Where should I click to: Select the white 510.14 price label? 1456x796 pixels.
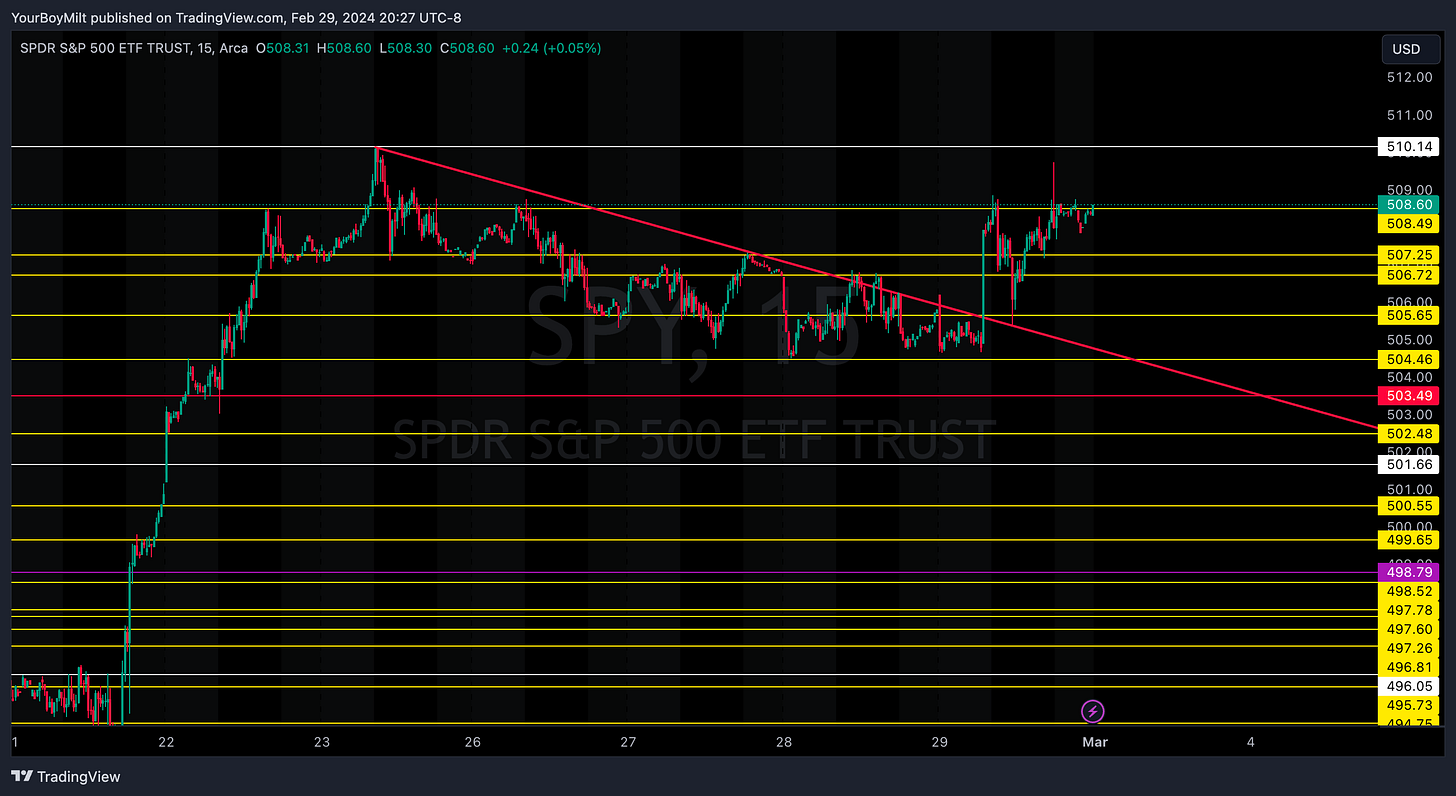[1409, 147]
